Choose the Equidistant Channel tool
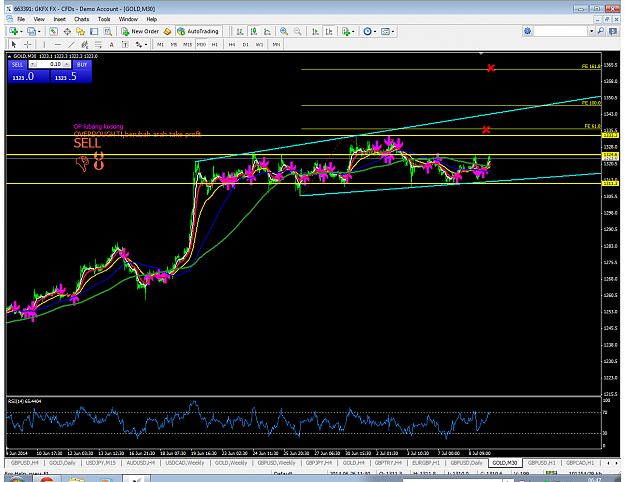Screen dimensions: 625x482 point(85,44)
